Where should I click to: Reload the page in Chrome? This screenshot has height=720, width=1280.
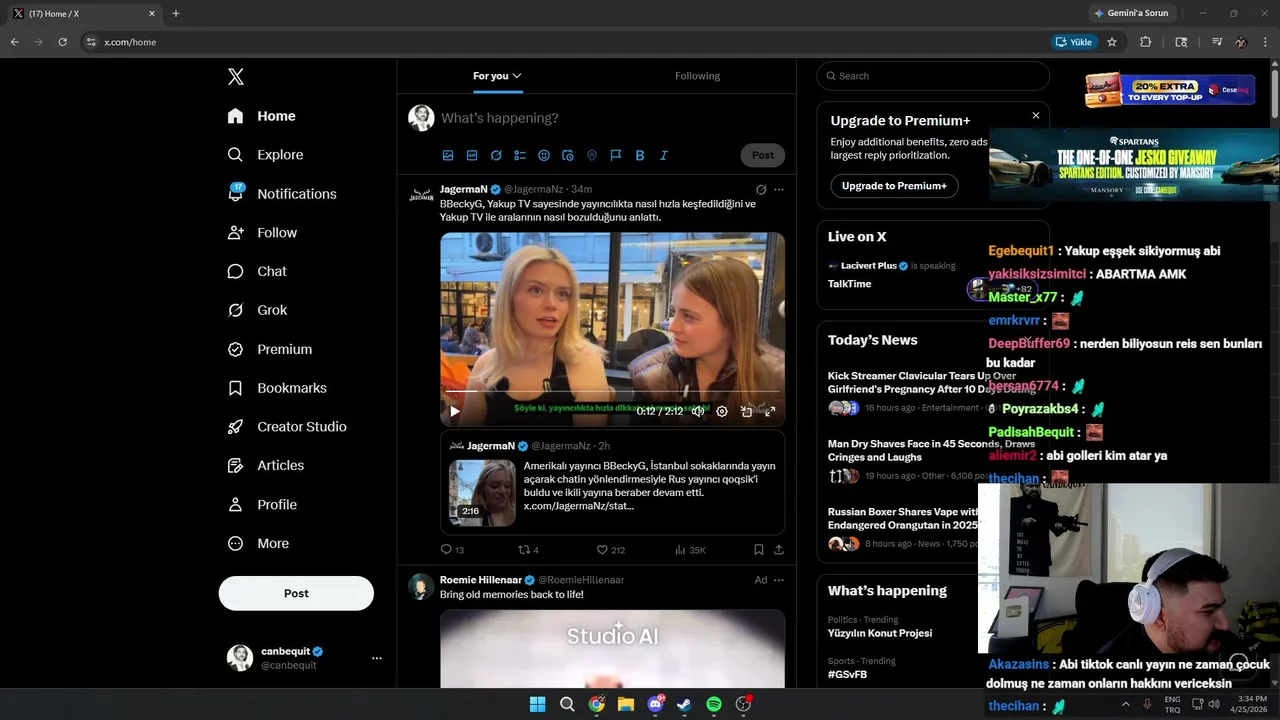pyautogui.click(x=62, y=42)
